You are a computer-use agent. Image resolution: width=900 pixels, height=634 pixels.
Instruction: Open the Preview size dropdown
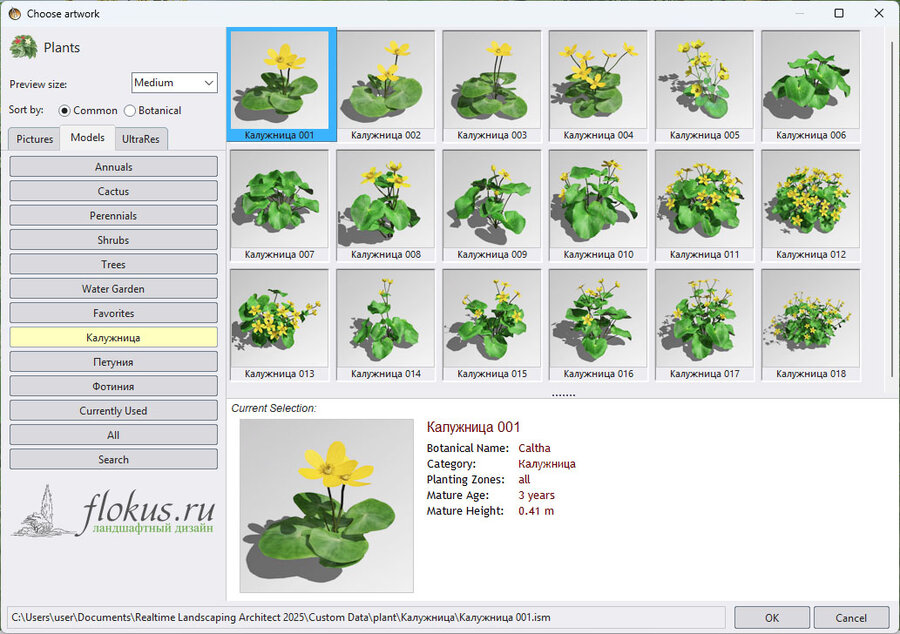(x=174, y=83)
